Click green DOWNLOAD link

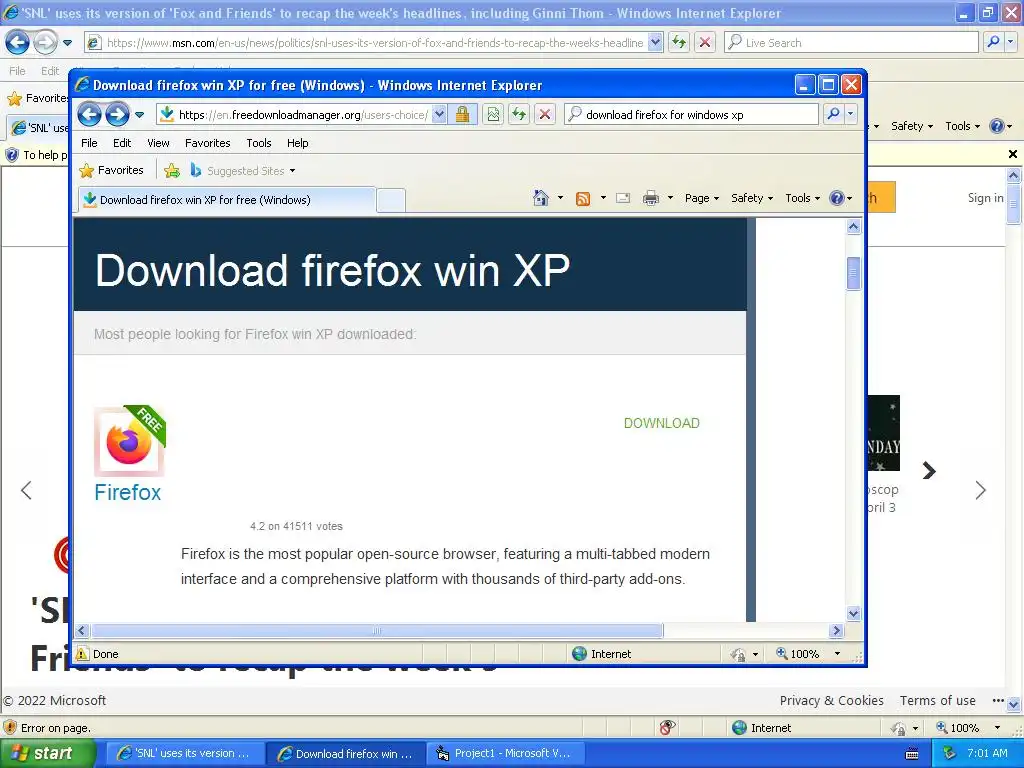[x=662, y=423]
